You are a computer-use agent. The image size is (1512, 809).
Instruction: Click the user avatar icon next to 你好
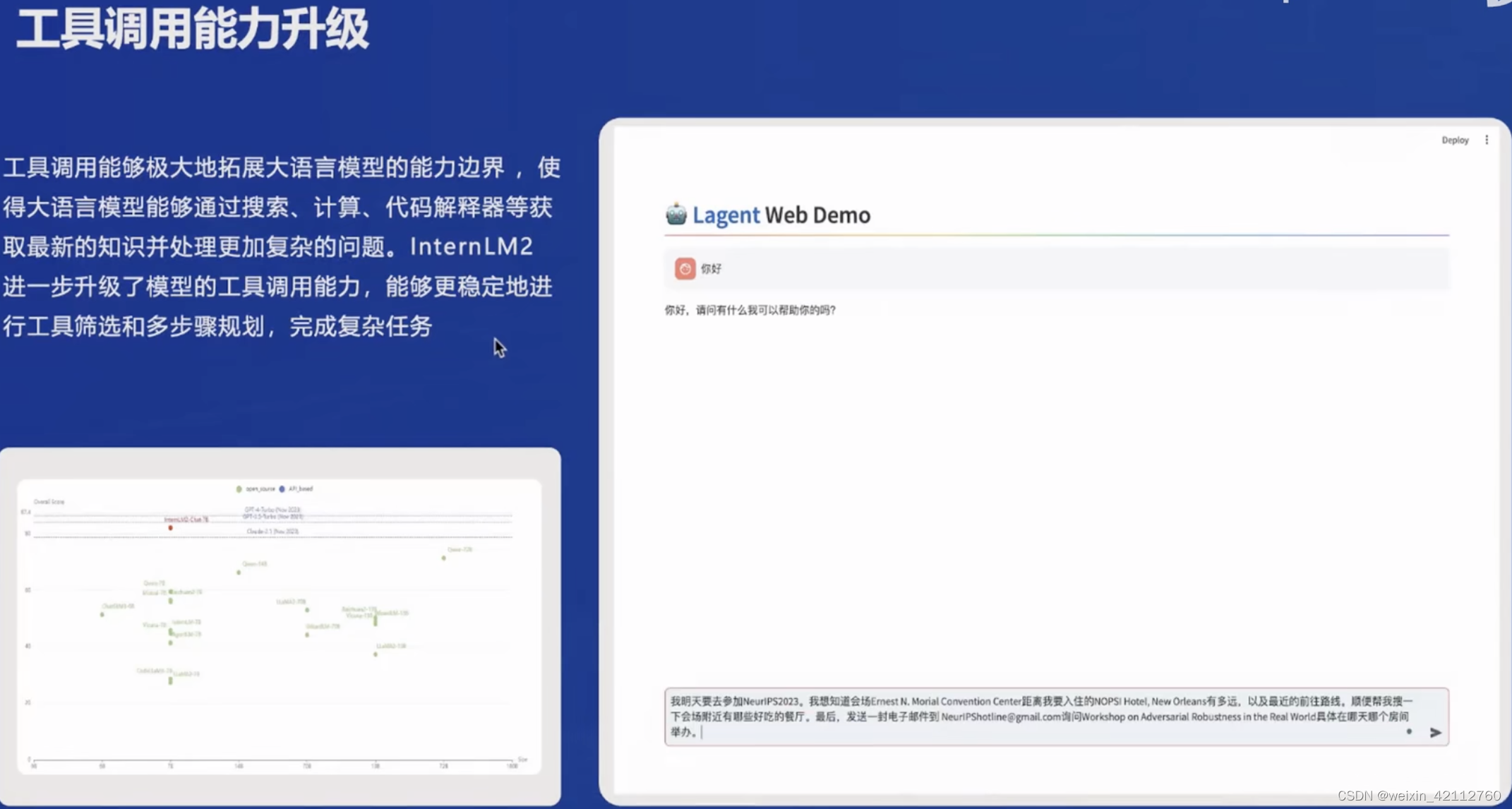coord(685,268)
